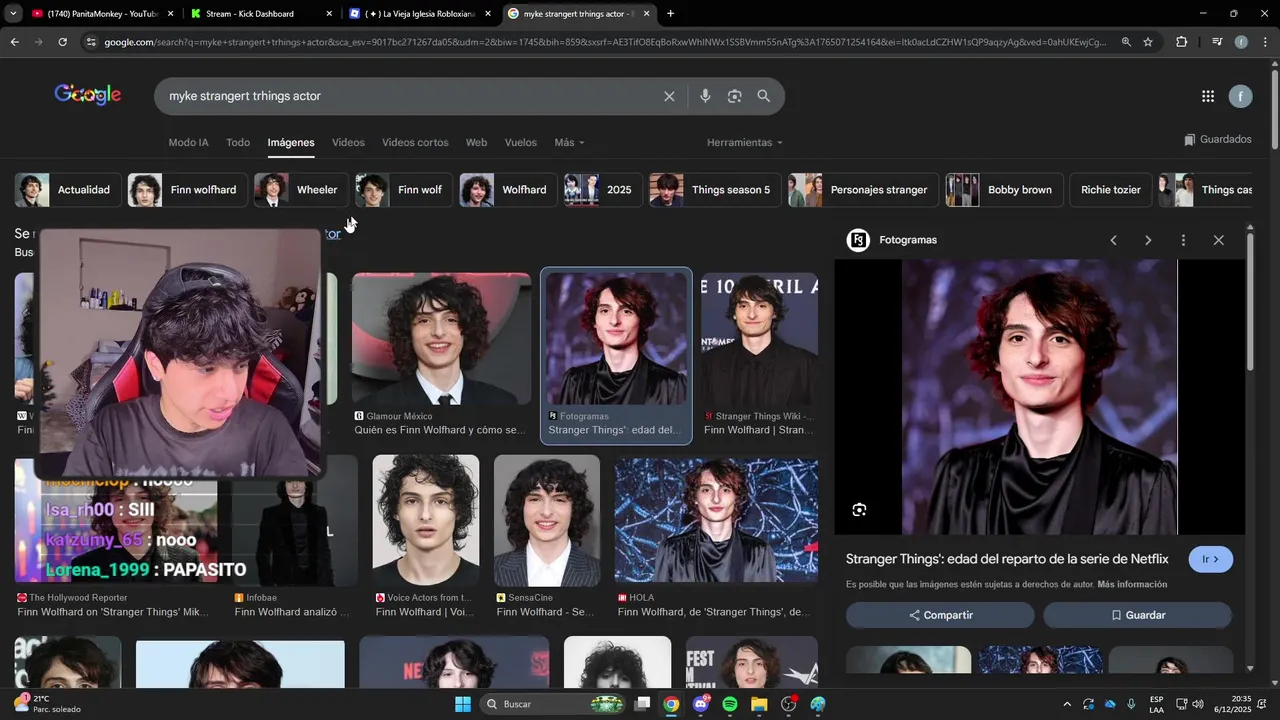Open the Chrome tab search dropdown
1280x720 pixels.
(x=13, y=14)
